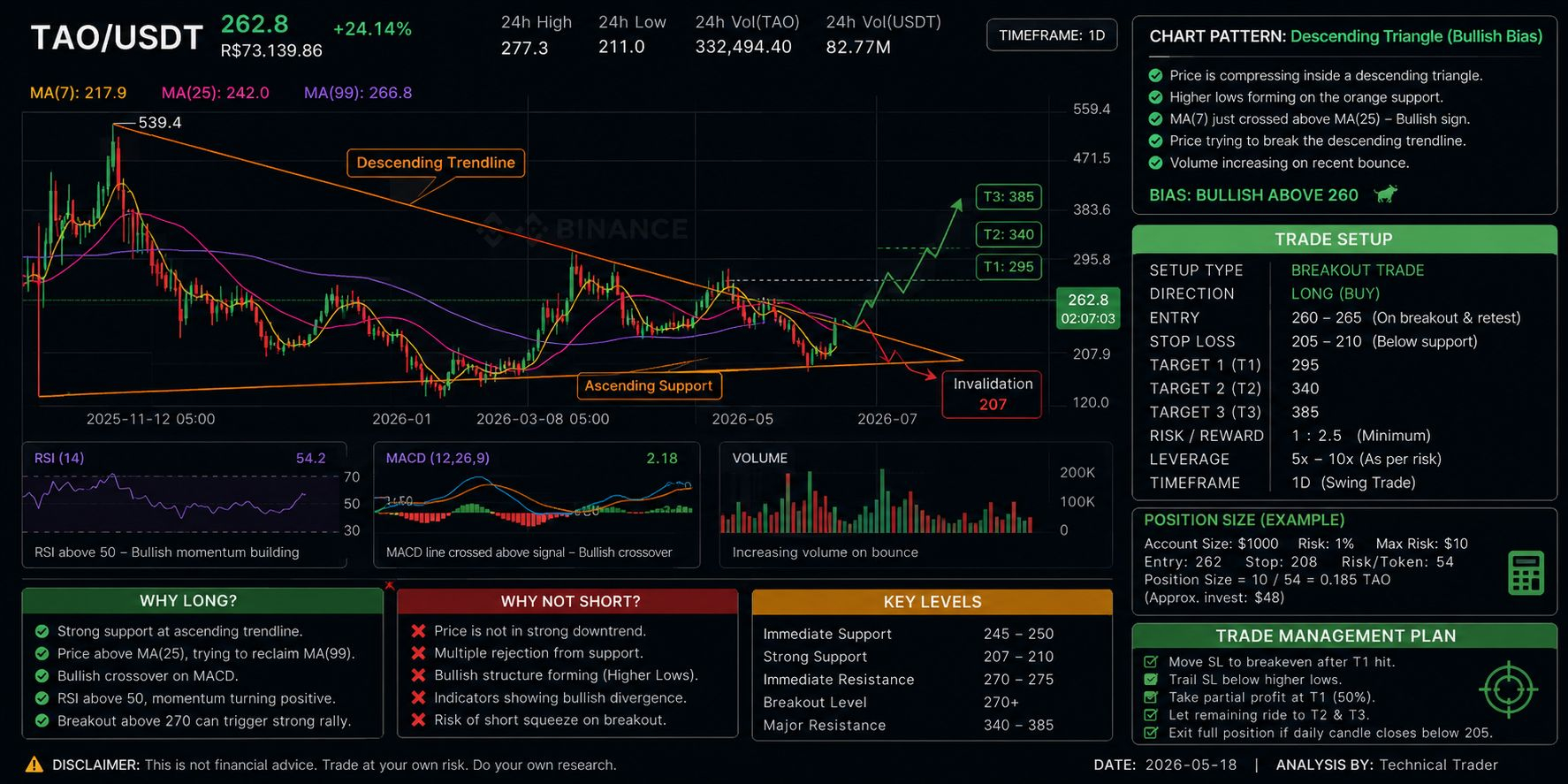Toggle the 'Let remaining ride to T2 & T3' checkbox

(x=1151, y=715)
